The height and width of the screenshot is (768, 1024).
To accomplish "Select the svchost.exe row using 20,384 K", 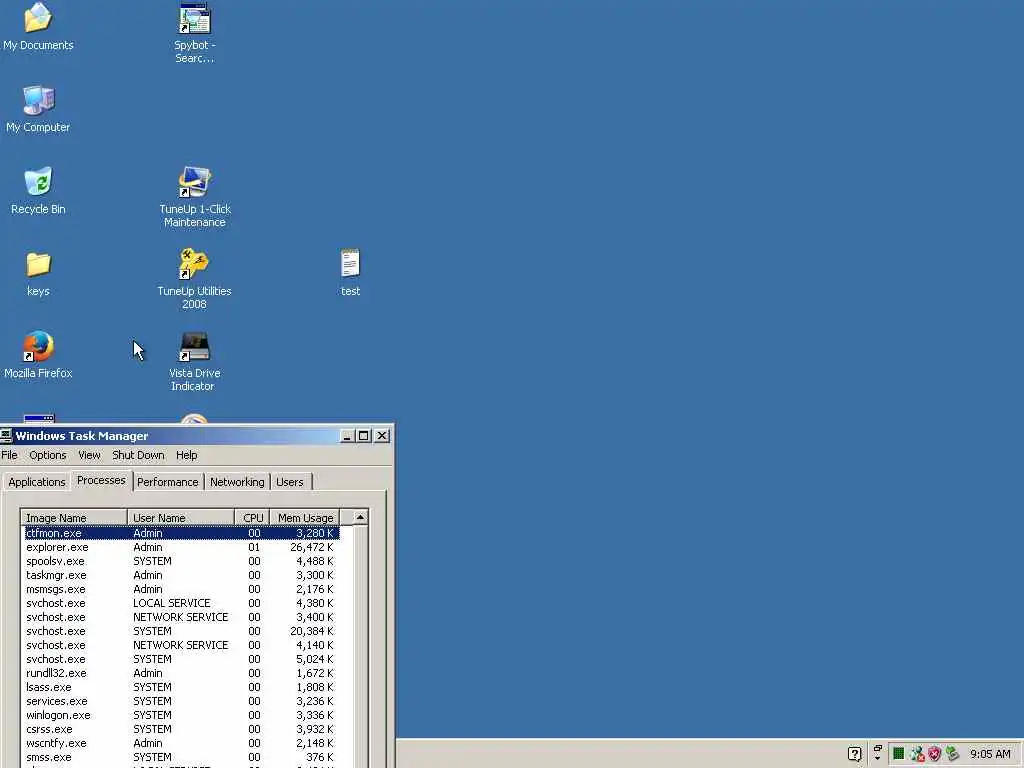I will click(181, 631).
